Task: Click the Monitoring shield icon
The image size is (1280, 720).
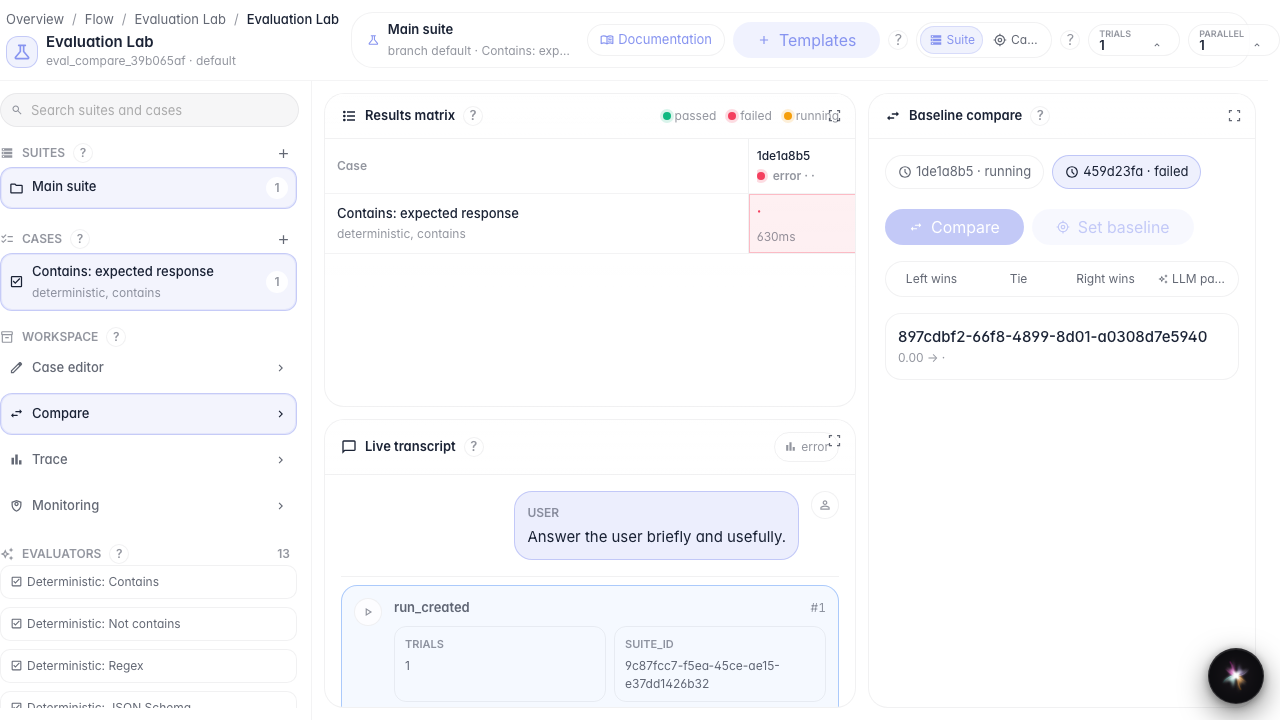Action: click(x=16, y=506)
